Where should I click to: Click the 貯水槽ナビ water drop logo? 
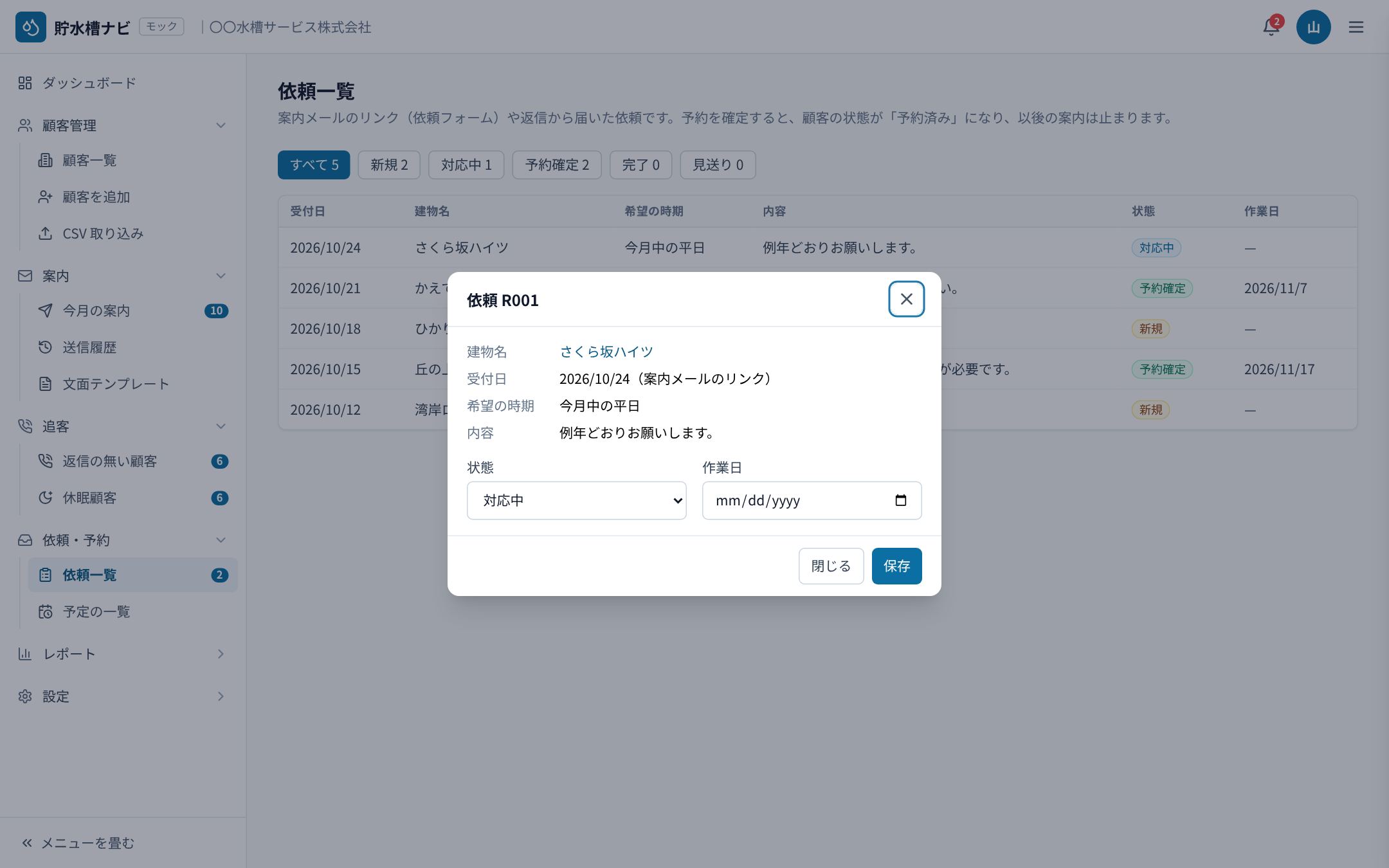coord(31,27)
